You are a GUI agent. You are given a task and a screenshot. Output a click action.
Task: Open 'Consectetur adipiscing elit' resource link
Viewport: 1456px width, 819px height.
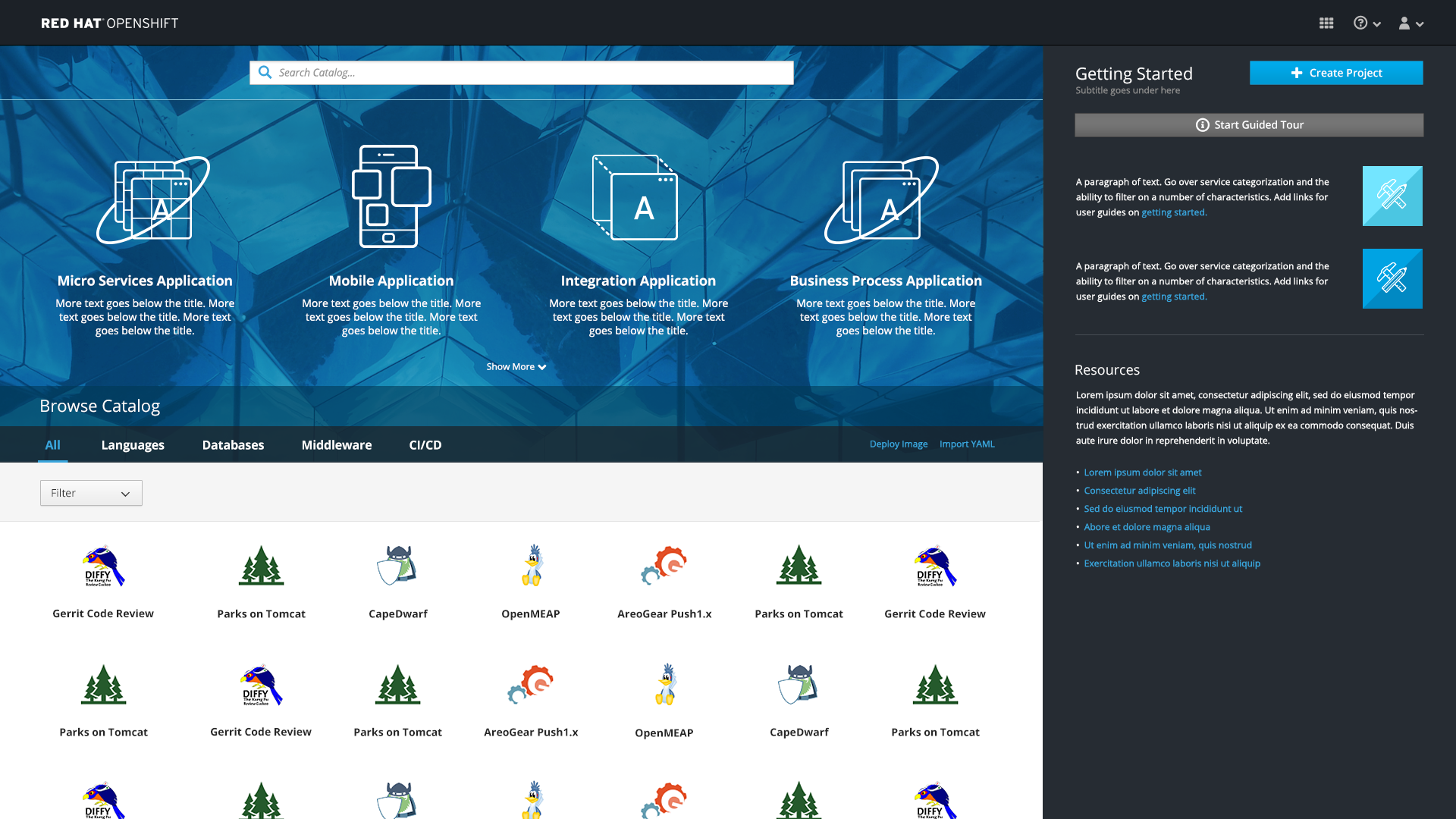click(1140, 491)
